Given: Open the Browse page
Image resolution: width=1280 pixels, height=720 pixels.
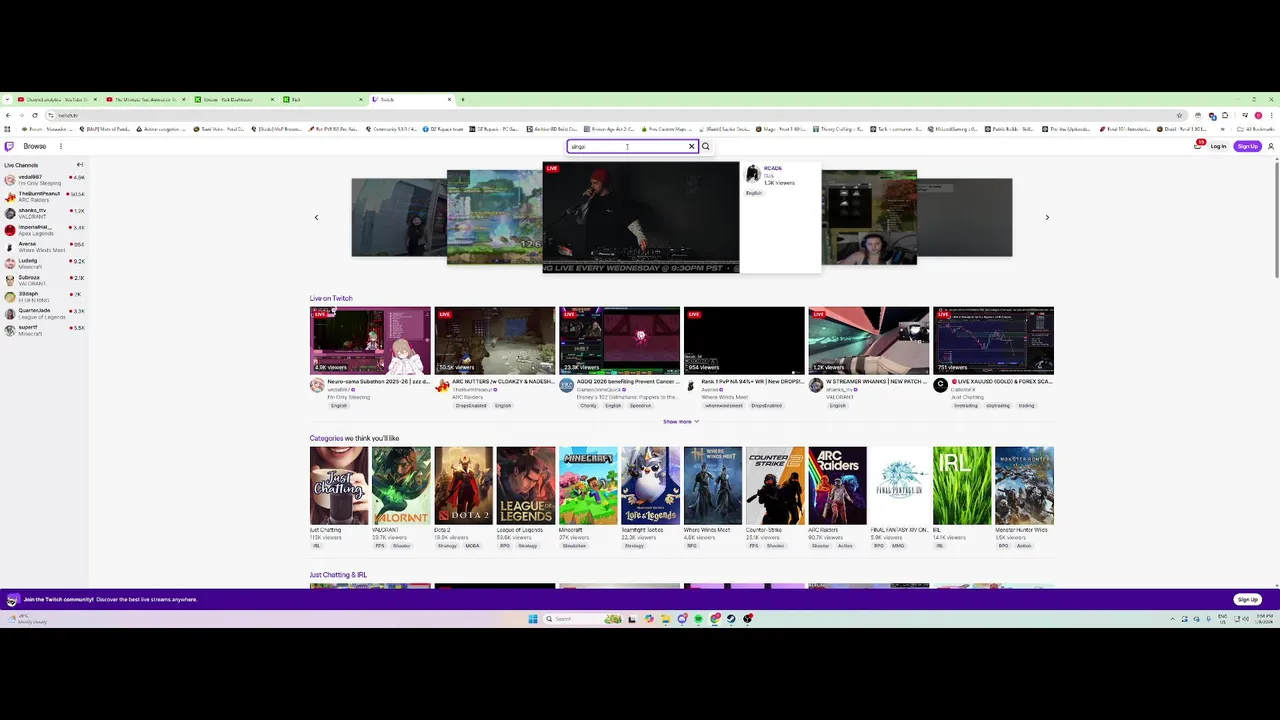Looking at the screenshot, I should pyautogui.click(x=35, y=146).
